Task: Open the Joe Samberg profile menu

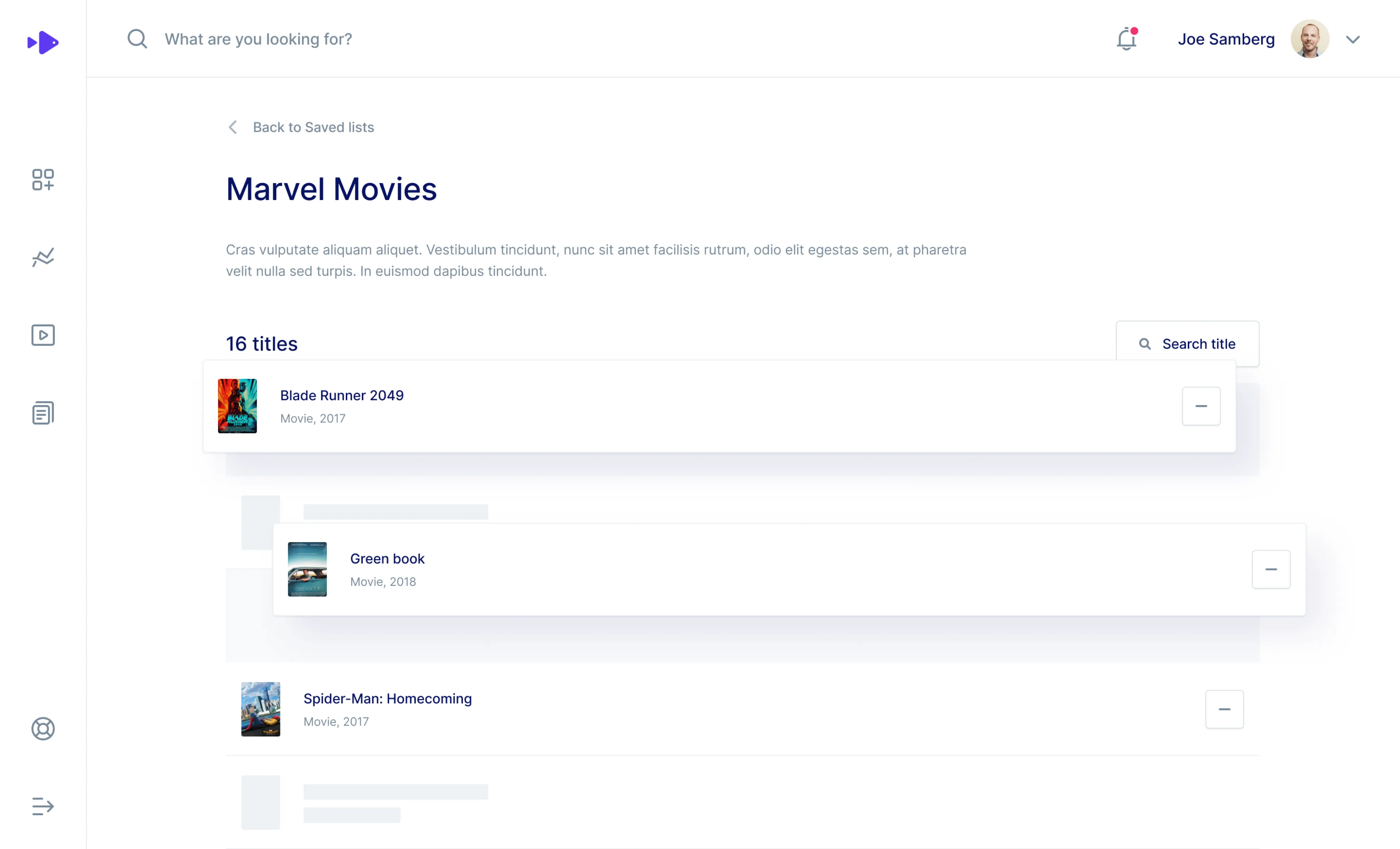Action: coord(1226,39)
